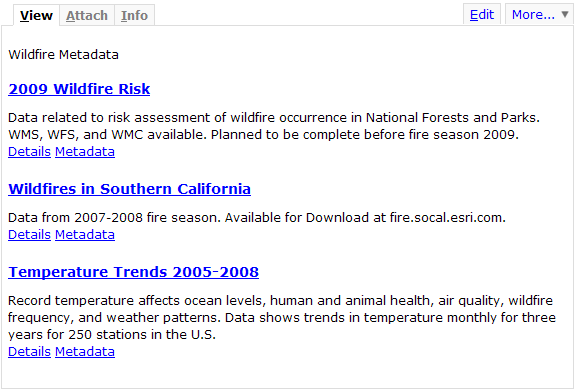Click the Record temperature description paragraph
Image resolution: width=575 pixels, height=390 pixels.
point(282,317)
